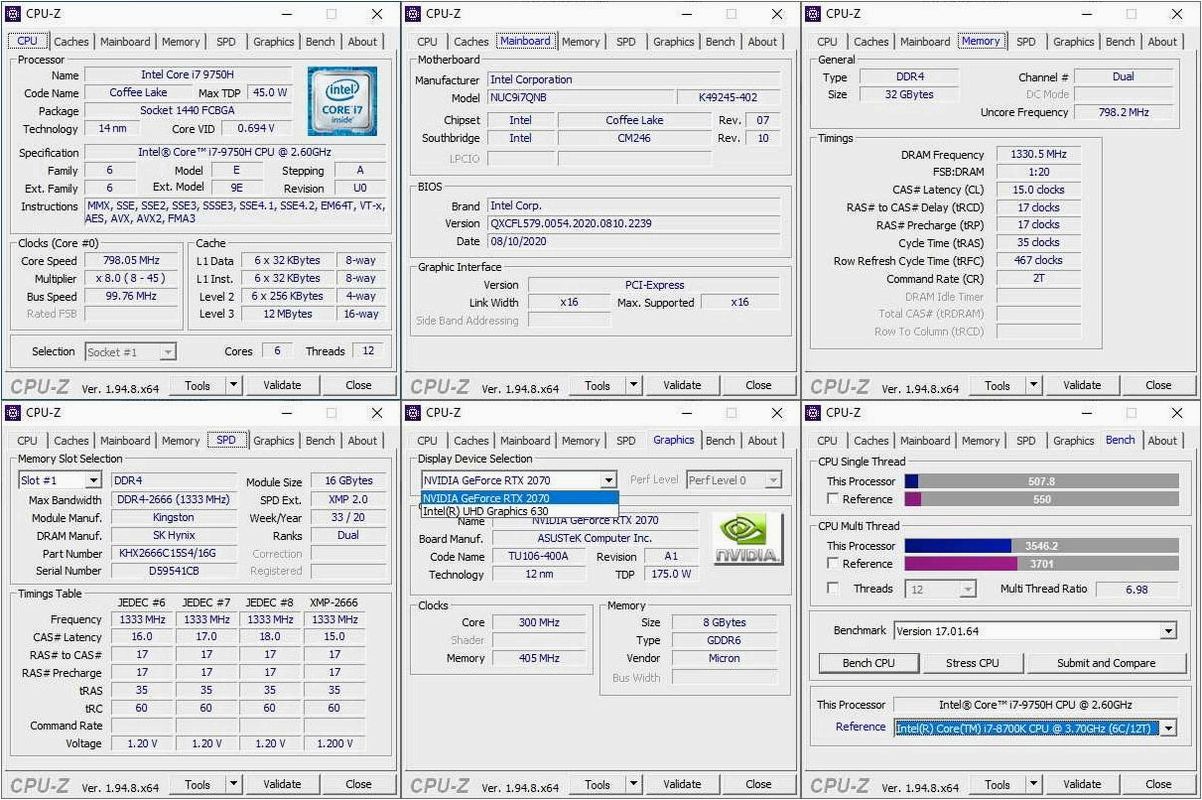Open Bench tab in the SPD window
Screen dimensions: 1202x800
320,441
